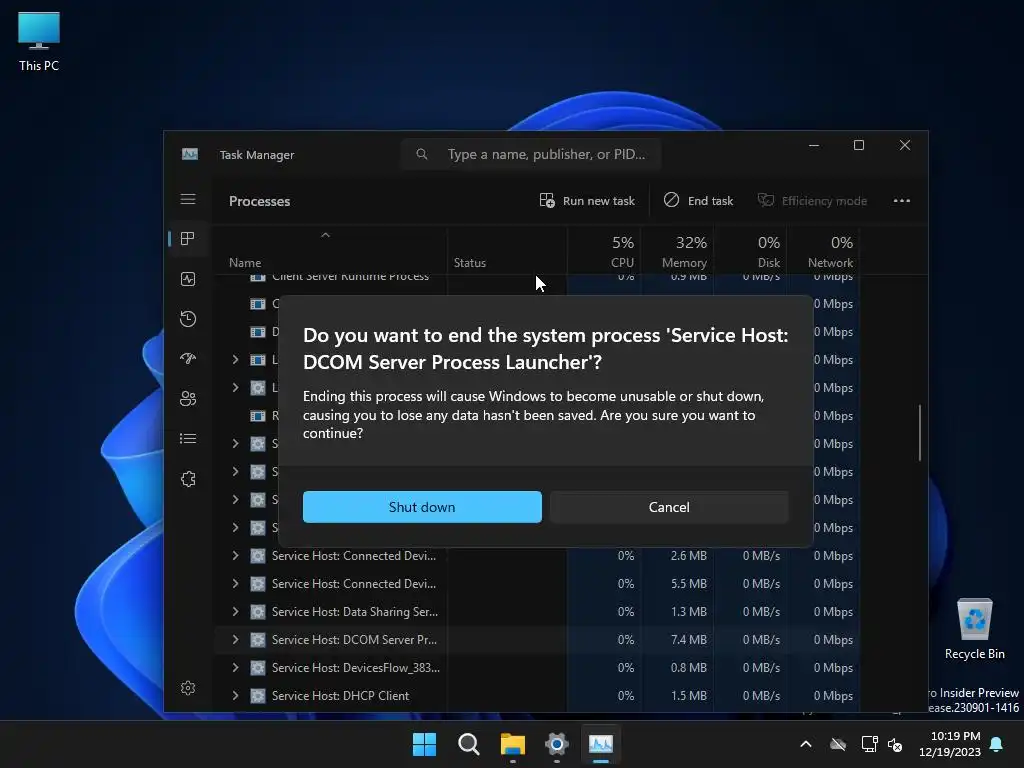Screen dimensions: 1024x768
Task: Click the Task Manager search field
Action: (530, 154)
